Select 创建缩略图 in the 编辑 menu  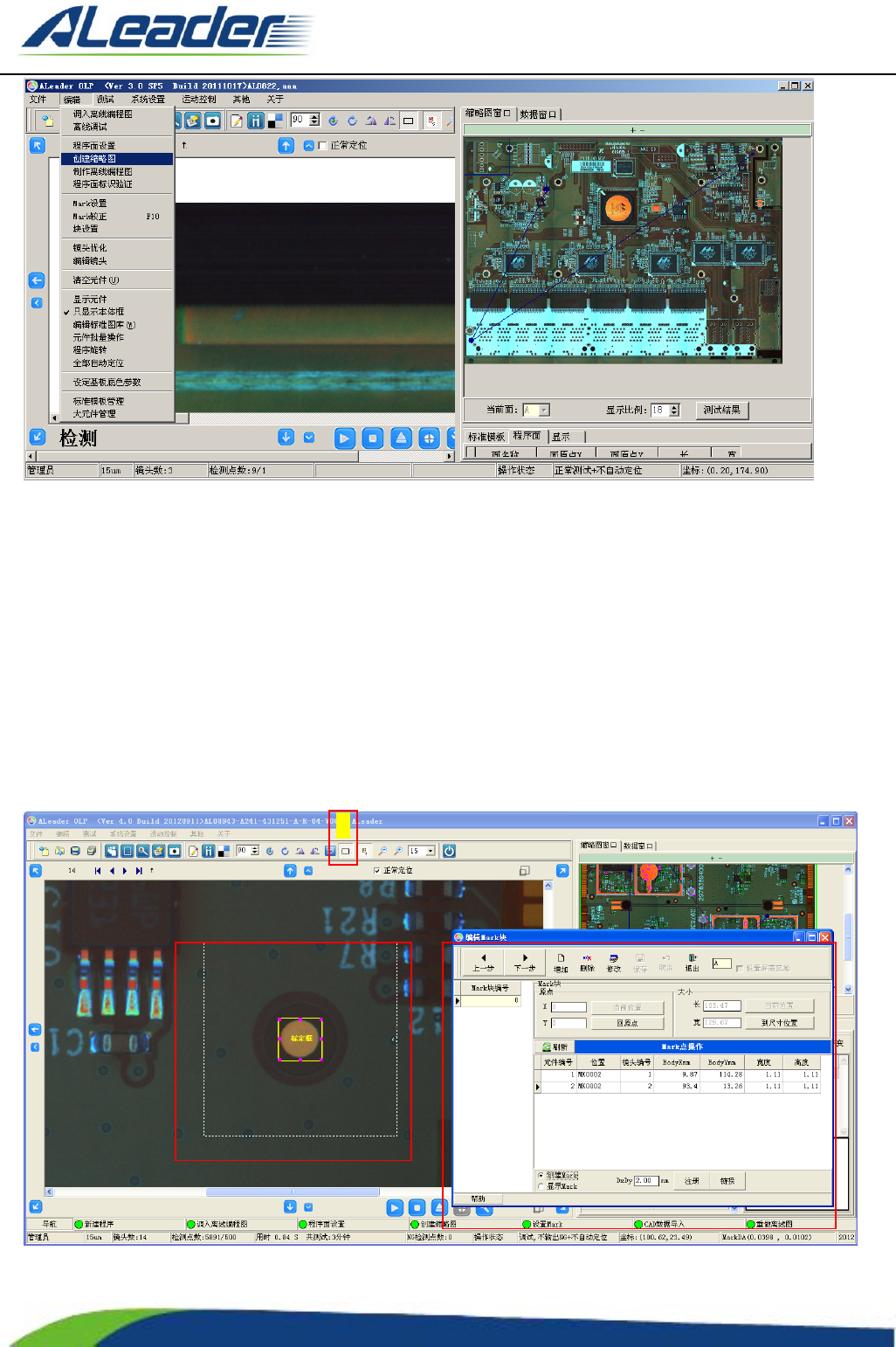click(117, 159)
